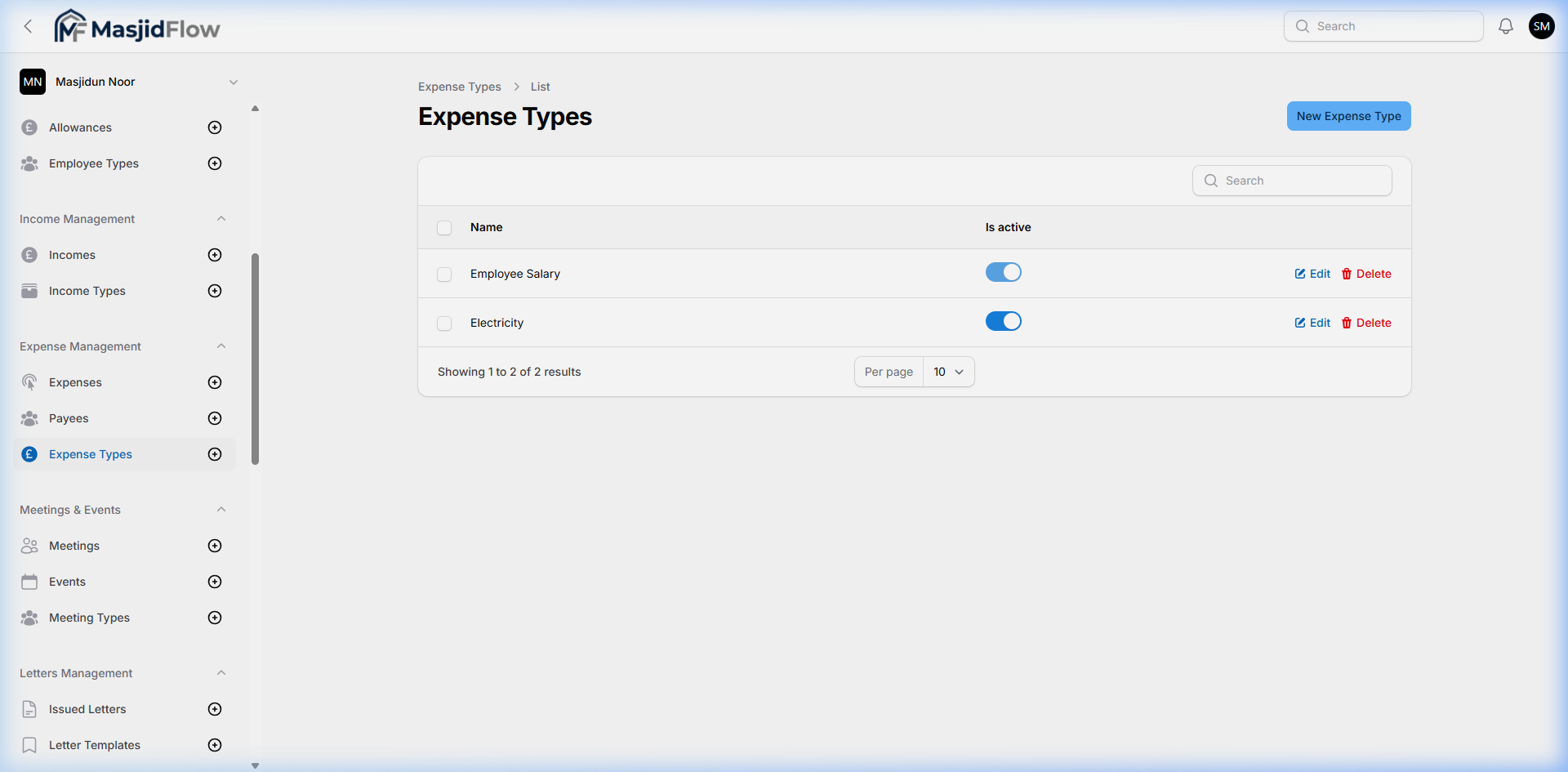Click the table search field
Screen dimensions: 1568x772
tap(1291, 180)
